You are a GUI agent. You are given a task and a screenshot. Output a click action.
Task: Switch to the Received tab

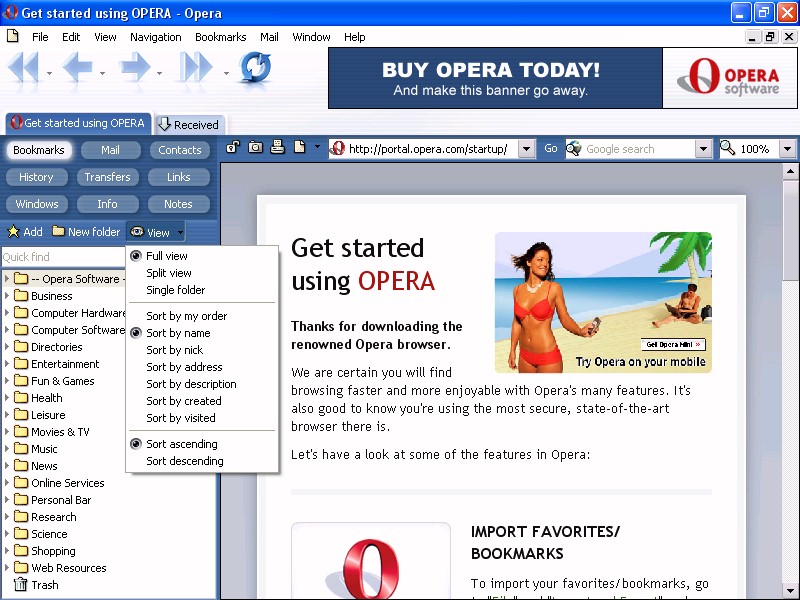click(x=190, y=124)
